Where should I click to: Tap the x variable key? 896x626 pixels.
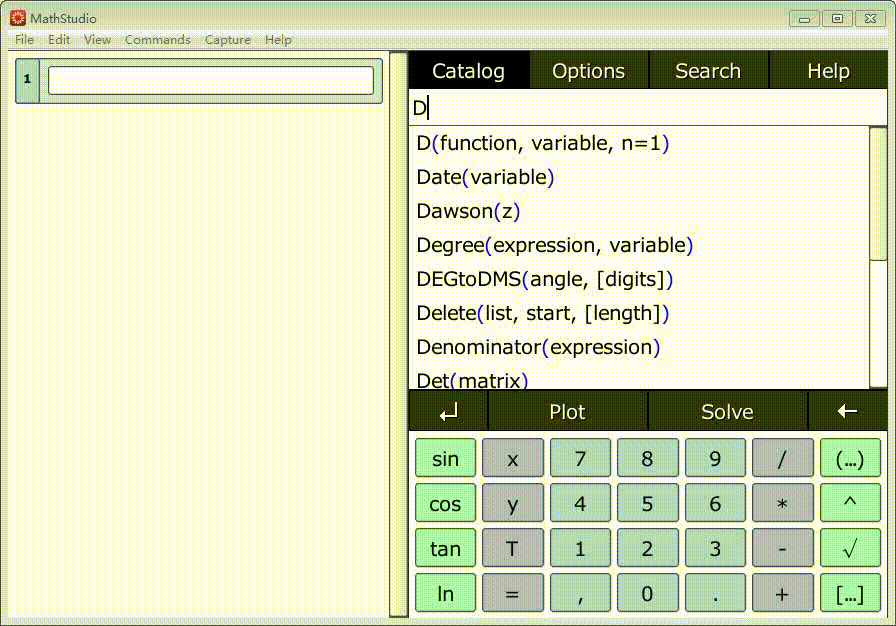[513, 458]
